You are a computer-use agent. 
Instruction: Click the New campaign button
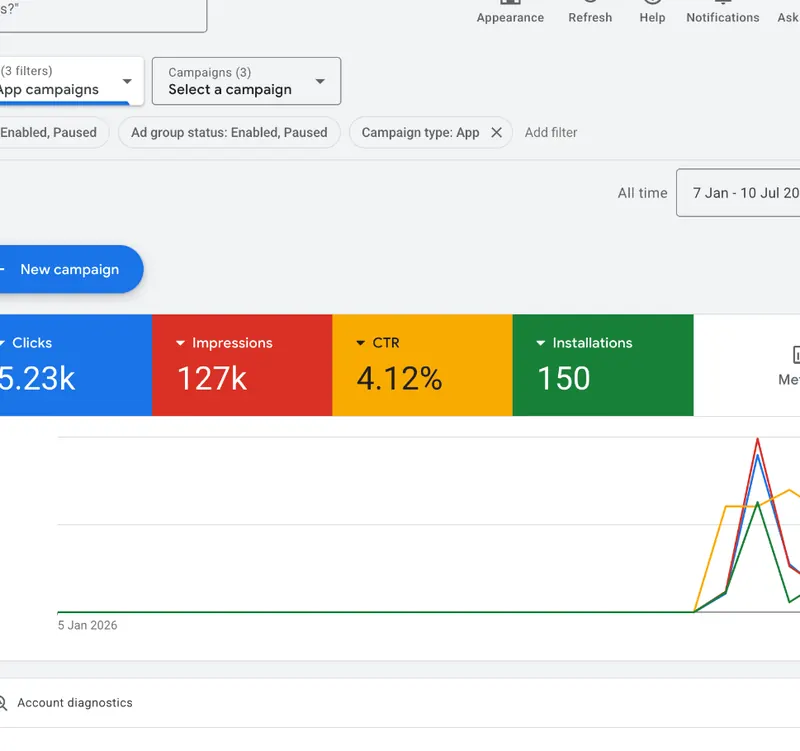[x=70, y=269]
